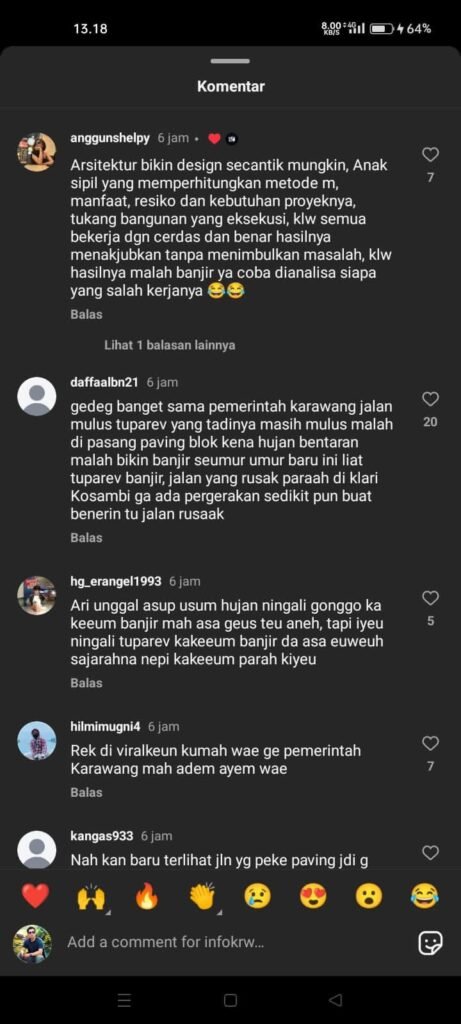This screenshot has width=461, height=1024.
Task: Like daffaalbn21's comment about paving blok
Action: pyautogui.click(x=430, y=399)
